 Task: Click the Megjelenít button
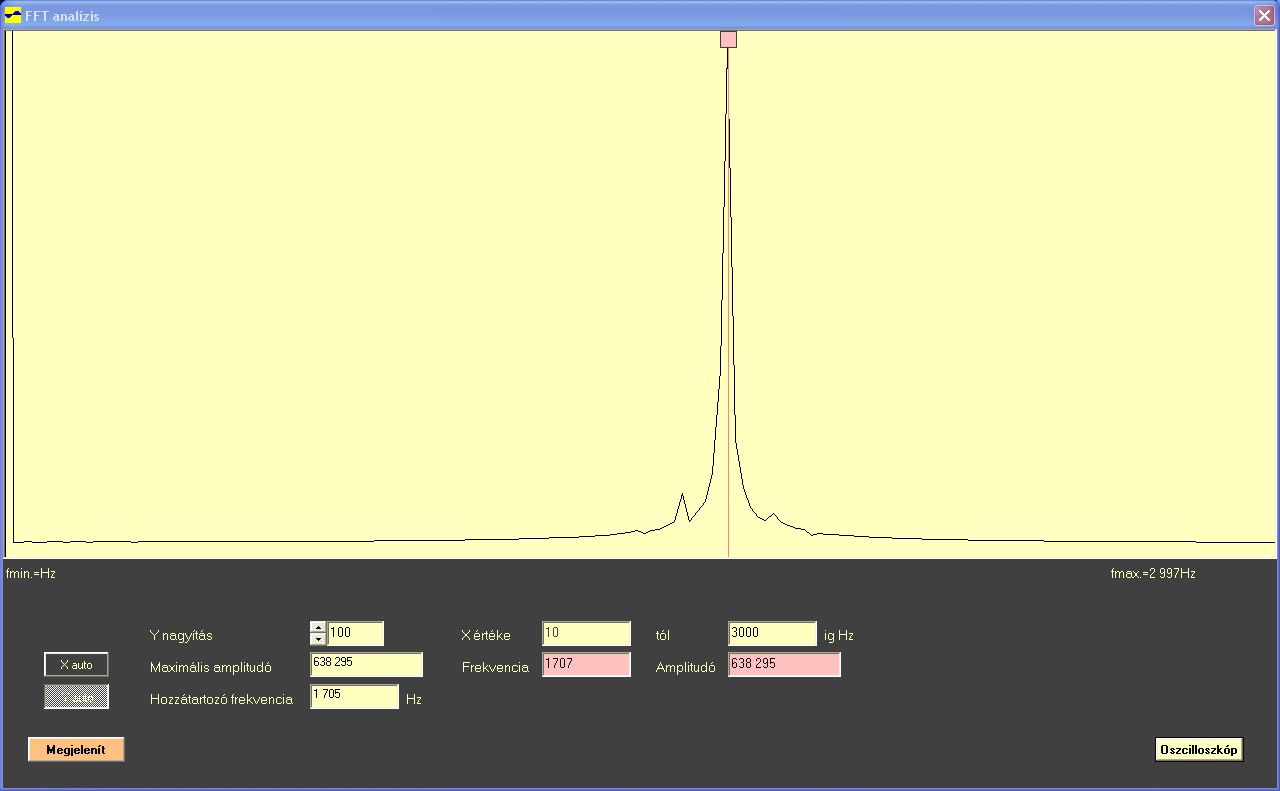click(76, 749)
